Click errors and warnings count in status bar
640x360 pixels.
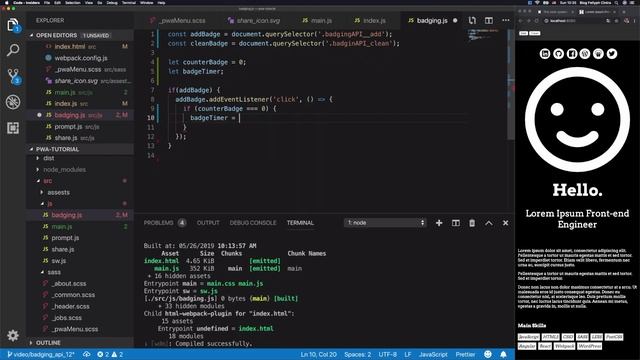110,354
